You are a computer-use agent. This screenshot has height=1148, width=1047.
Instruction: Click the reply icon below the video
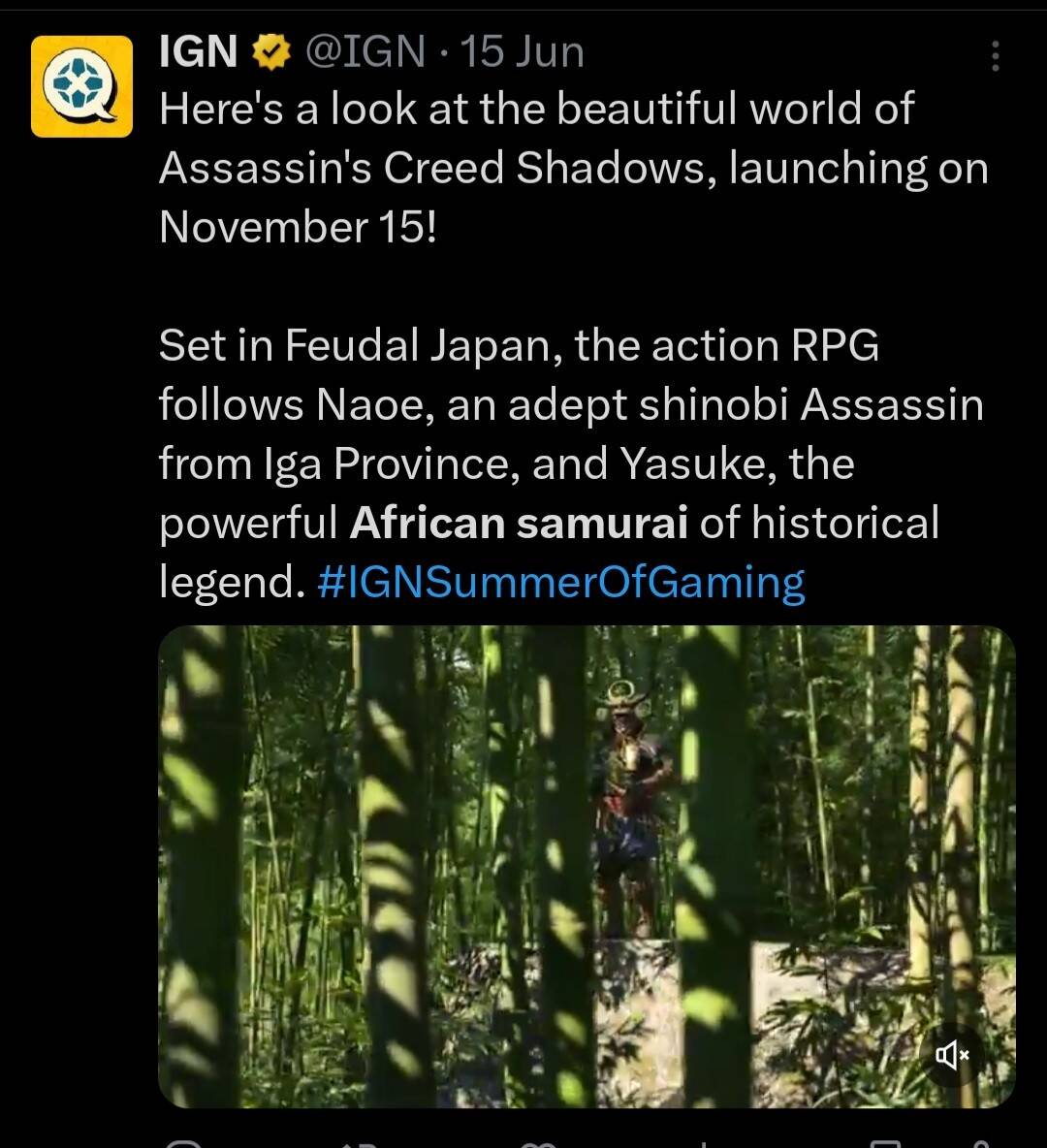click(x=181, y=1143)
